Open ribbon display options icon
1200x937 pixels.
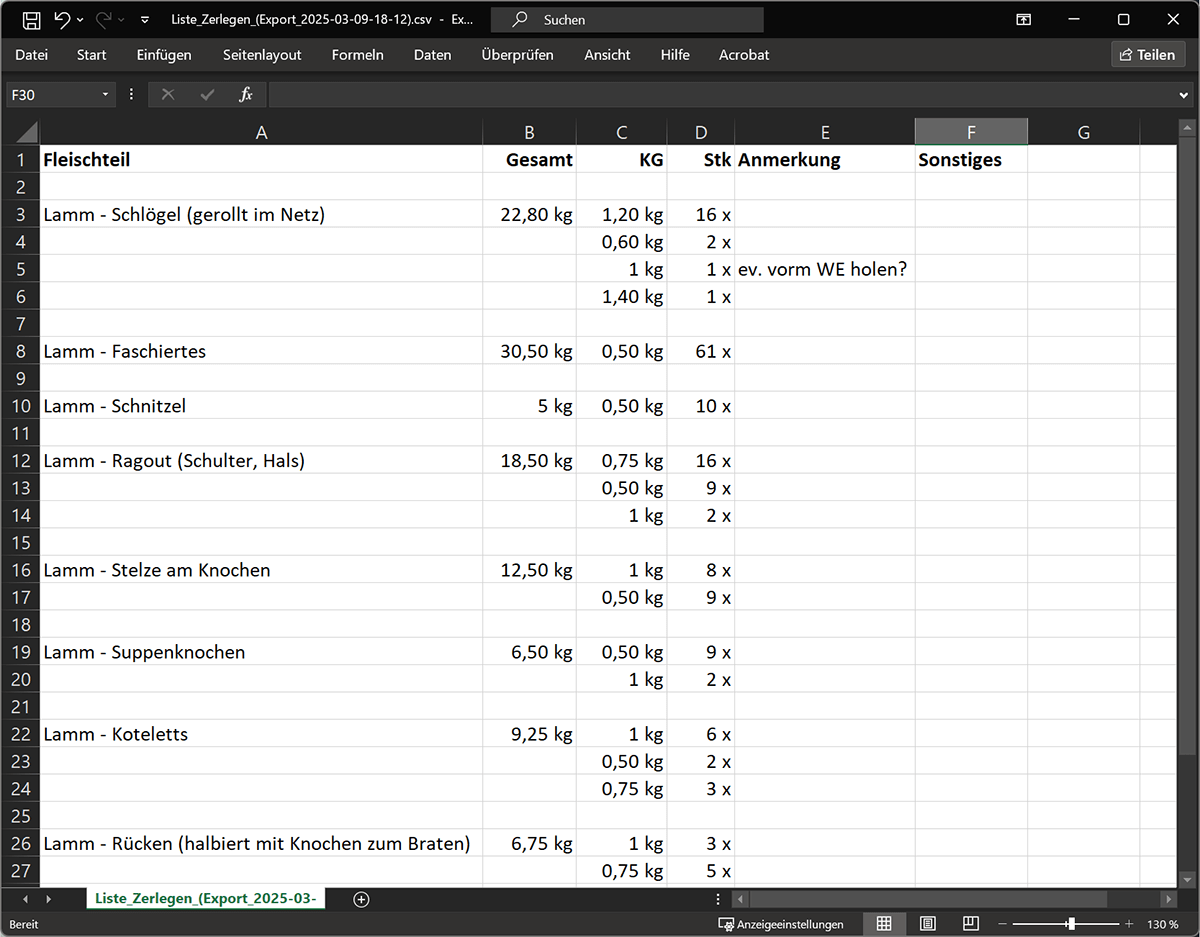point(1023,20)
